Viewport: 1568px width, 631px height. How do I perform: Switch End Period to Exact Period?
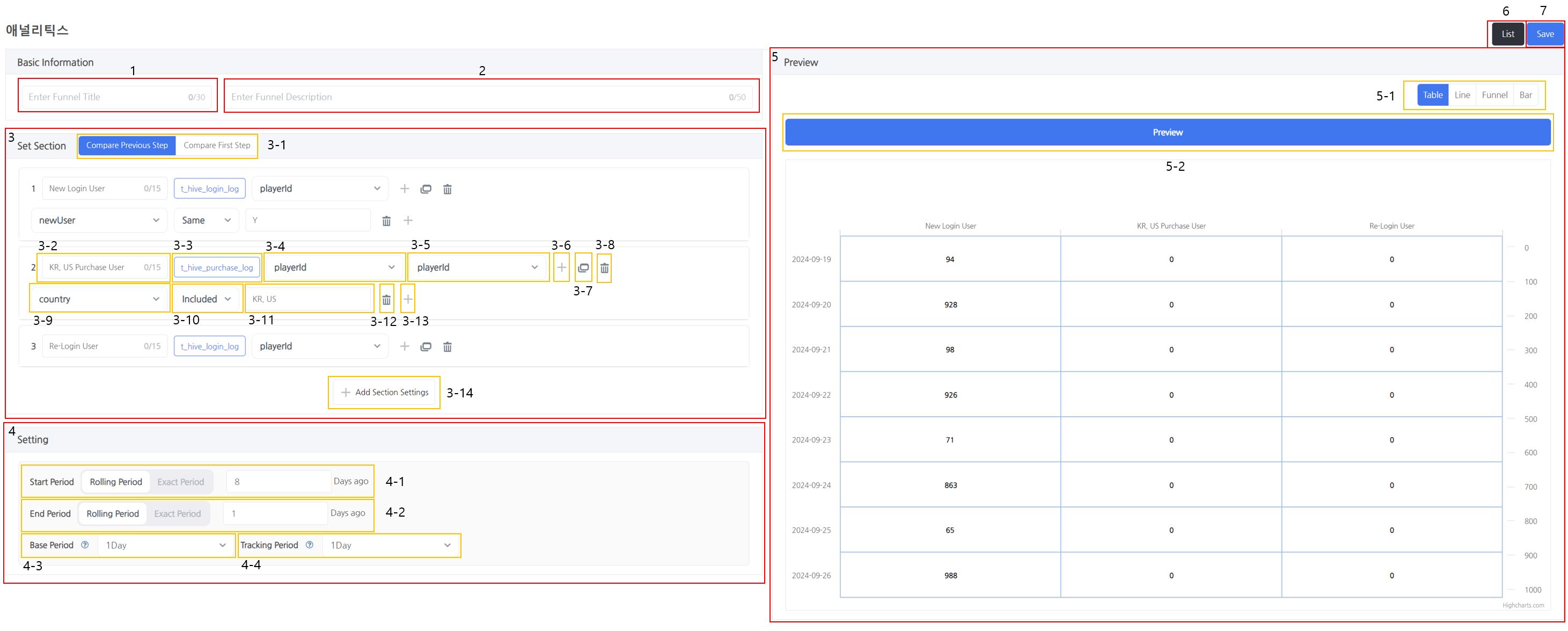[x=177, y=513]
